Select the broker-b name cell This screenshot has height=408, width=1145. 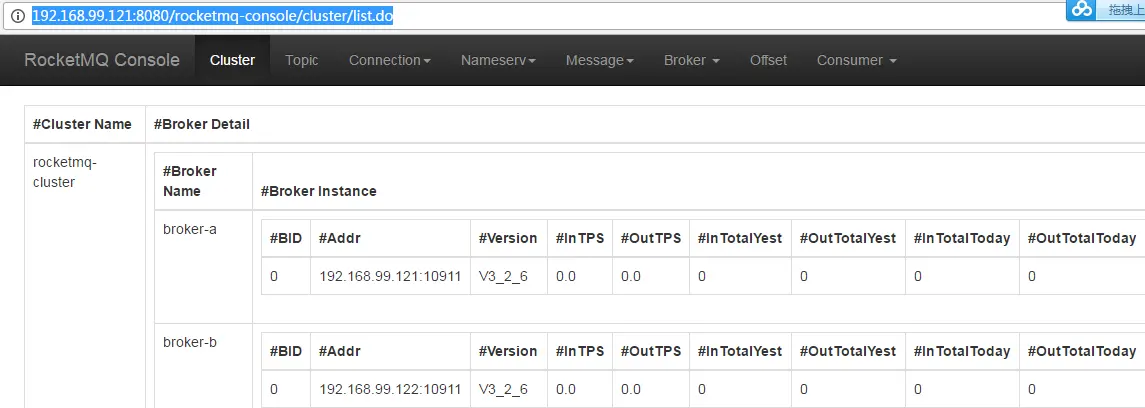190,342
